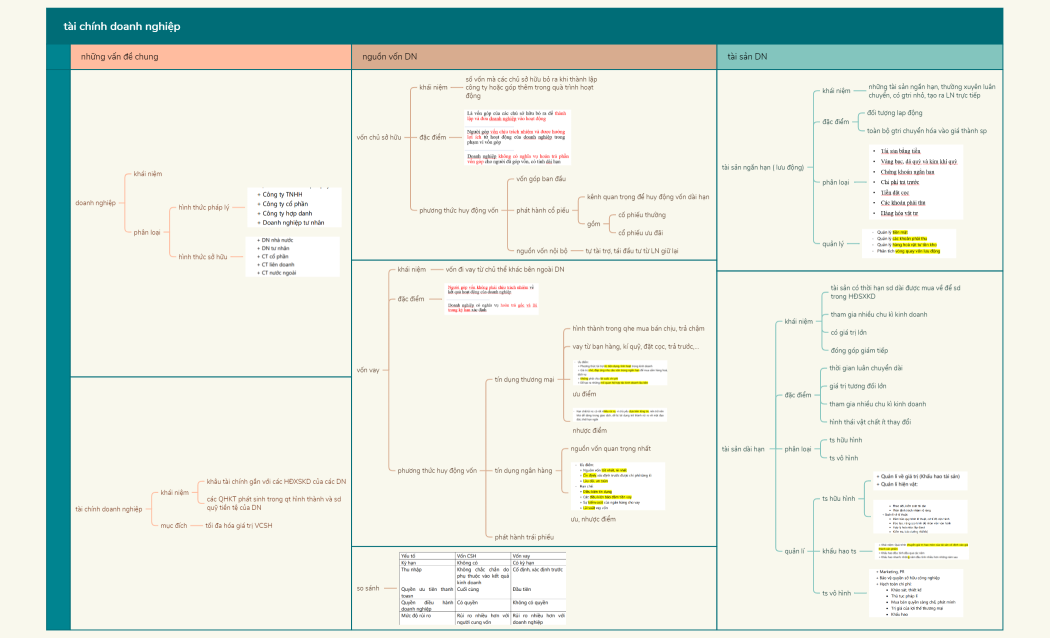The height and width of the screenshot is (638, 1050).
Task: Select the 'phát hành cổ phiếu' node
Action: click(x=542, y=211)
